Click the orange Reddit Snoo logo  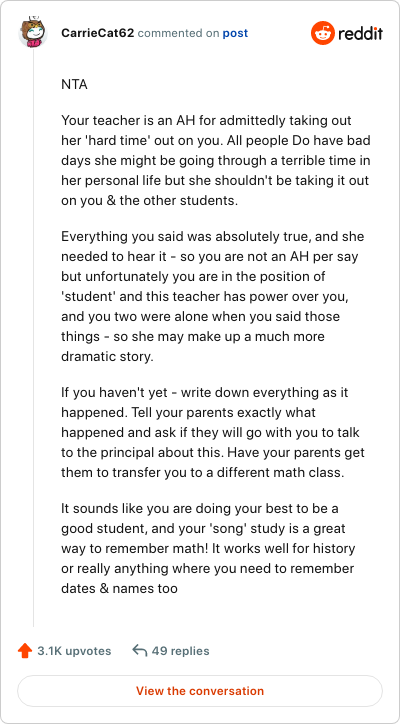click(322, 33)
